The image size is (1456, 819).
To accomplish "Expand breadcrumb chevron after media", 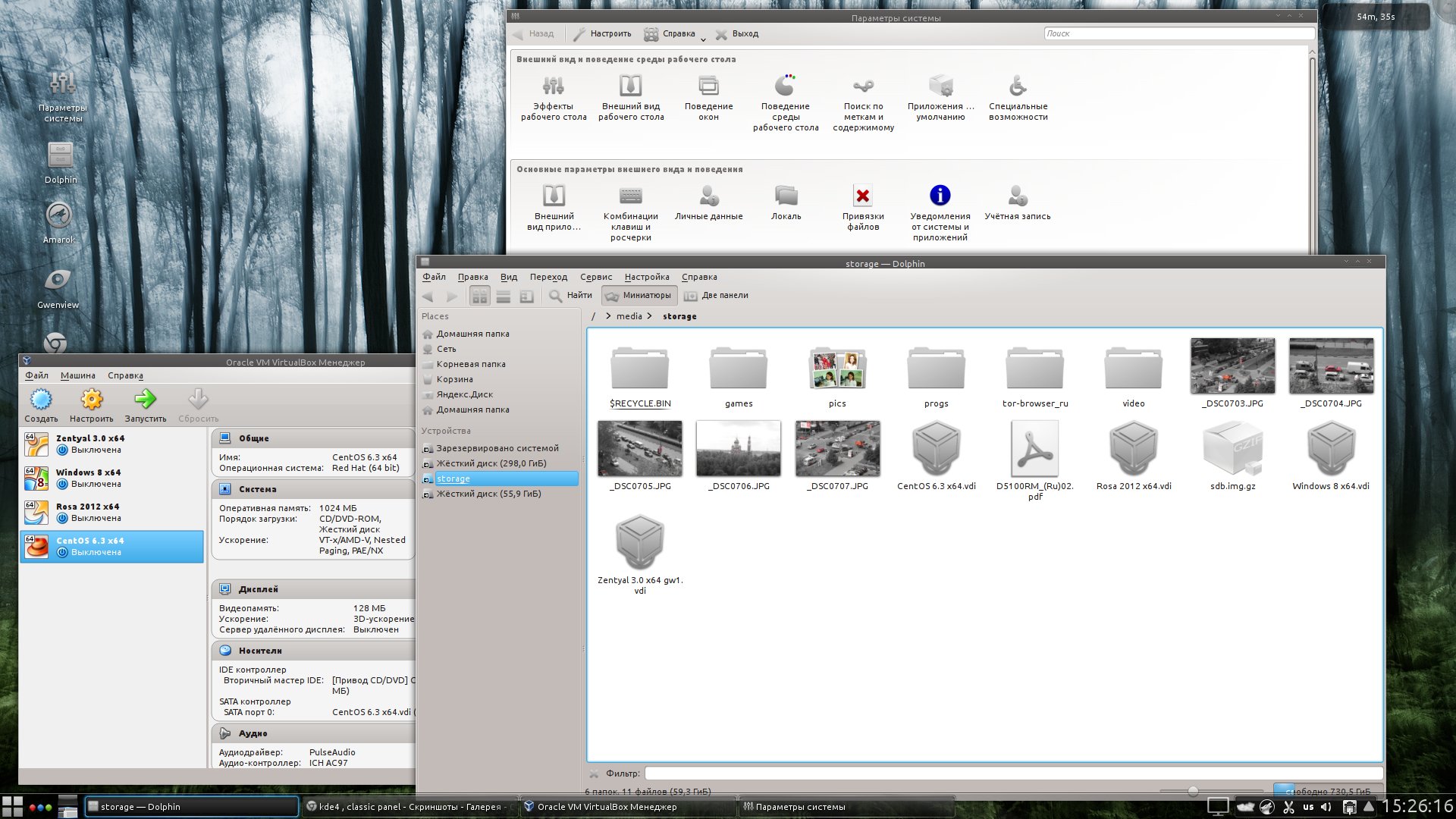I will tap(650, 316).
